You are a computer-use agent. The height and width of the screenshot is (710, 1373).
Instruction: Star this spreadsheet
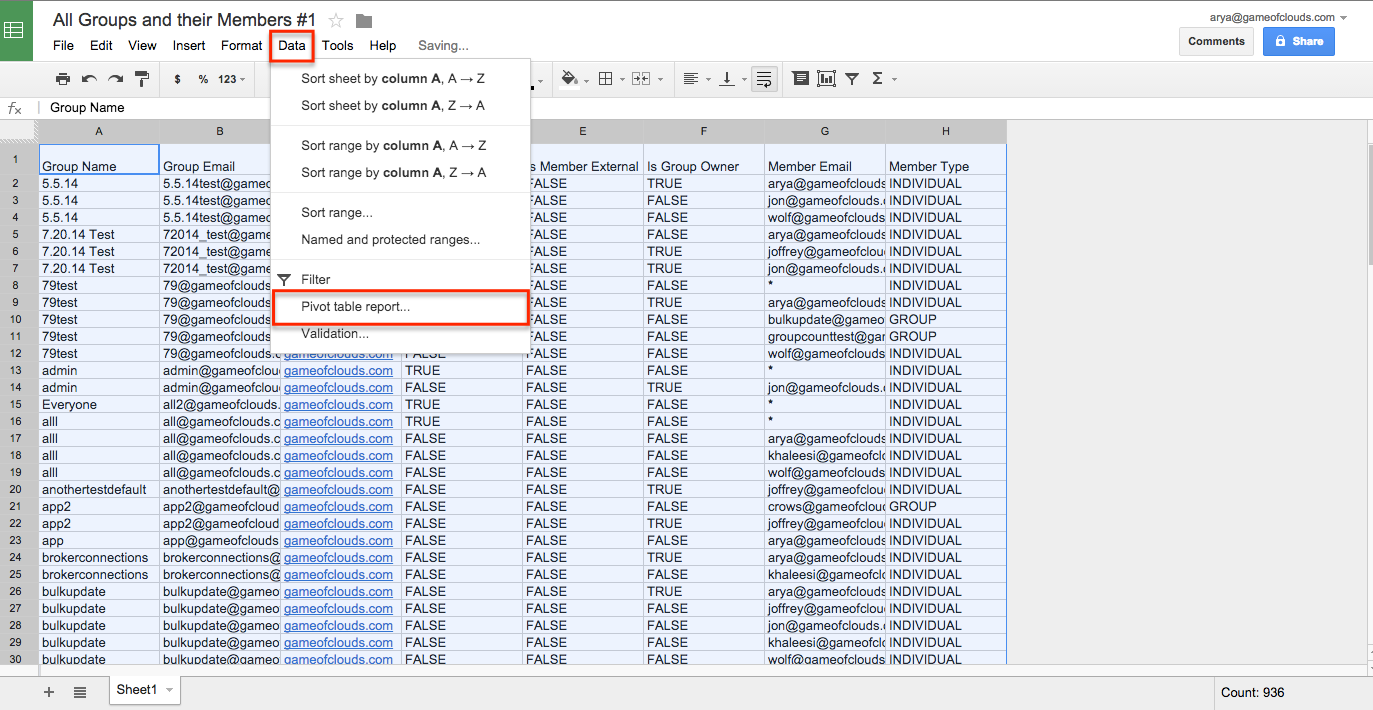pyautogui.click(x=336, y=20)
